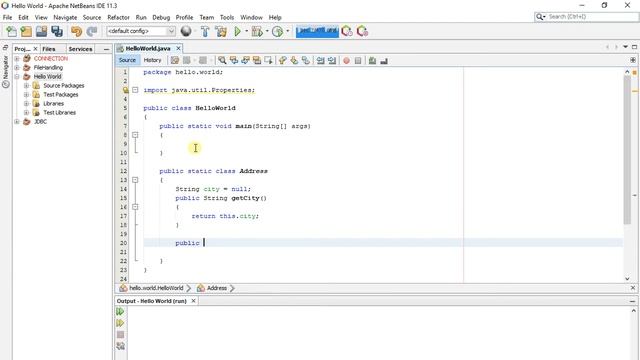Click the globe browser icon in toolbar

(186, 31)
